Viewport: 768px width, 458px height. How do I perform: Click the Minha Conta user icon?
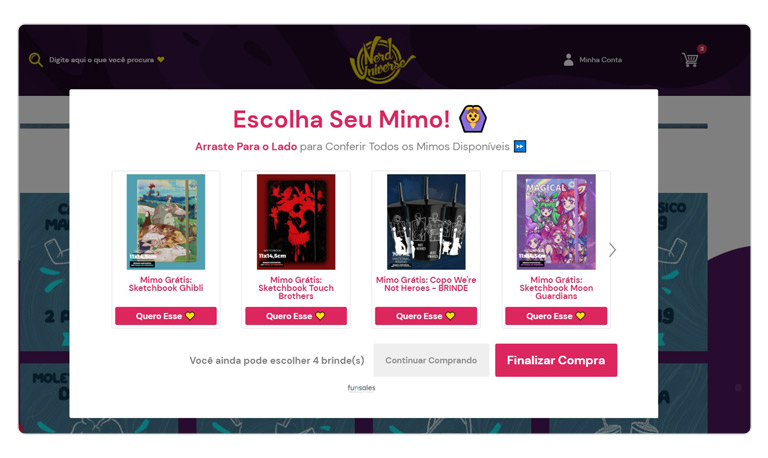click(568, 60)
